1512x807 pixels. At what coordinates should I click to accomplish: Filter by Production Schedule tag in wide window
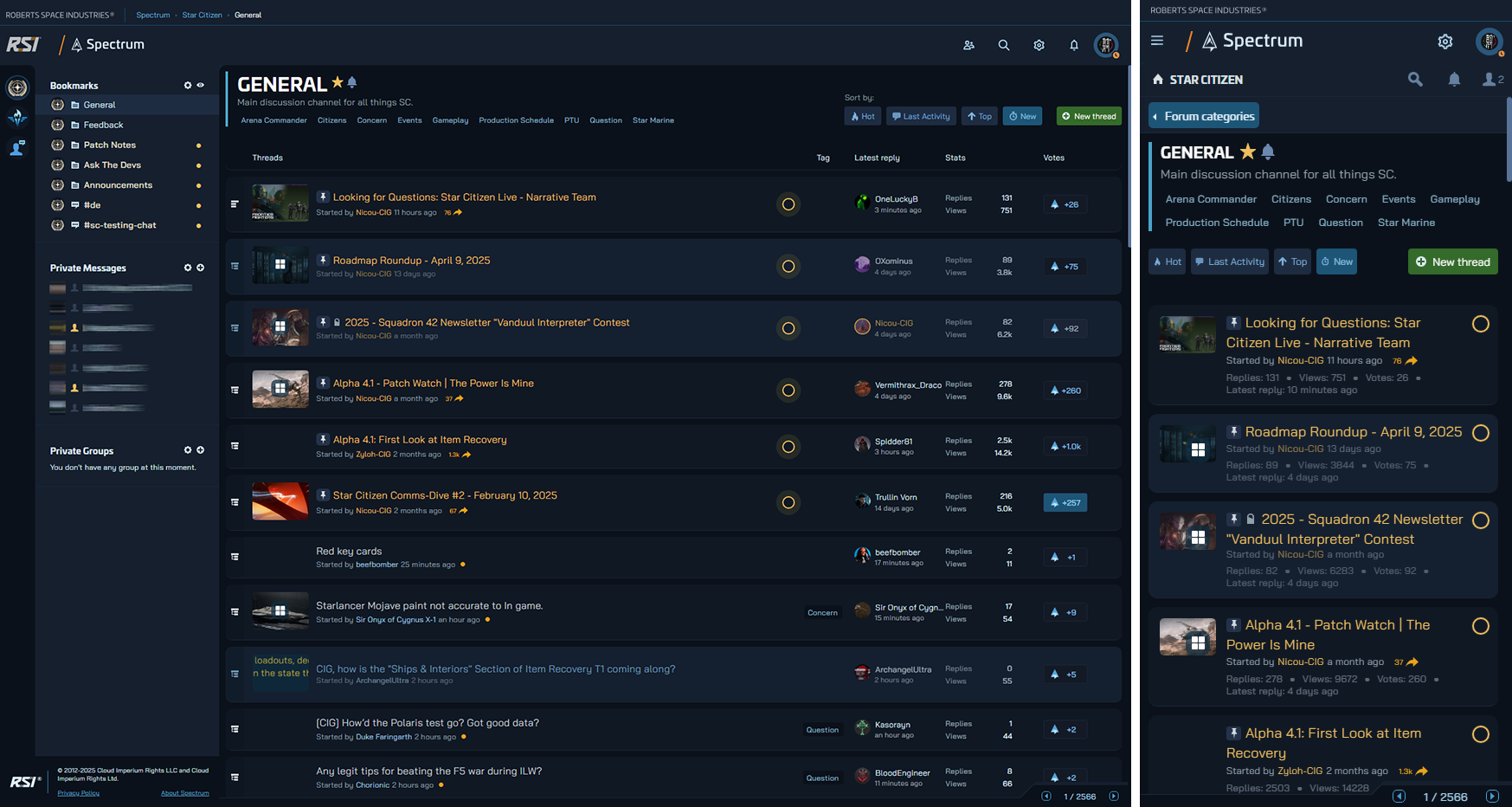click(x=516, y=120)
